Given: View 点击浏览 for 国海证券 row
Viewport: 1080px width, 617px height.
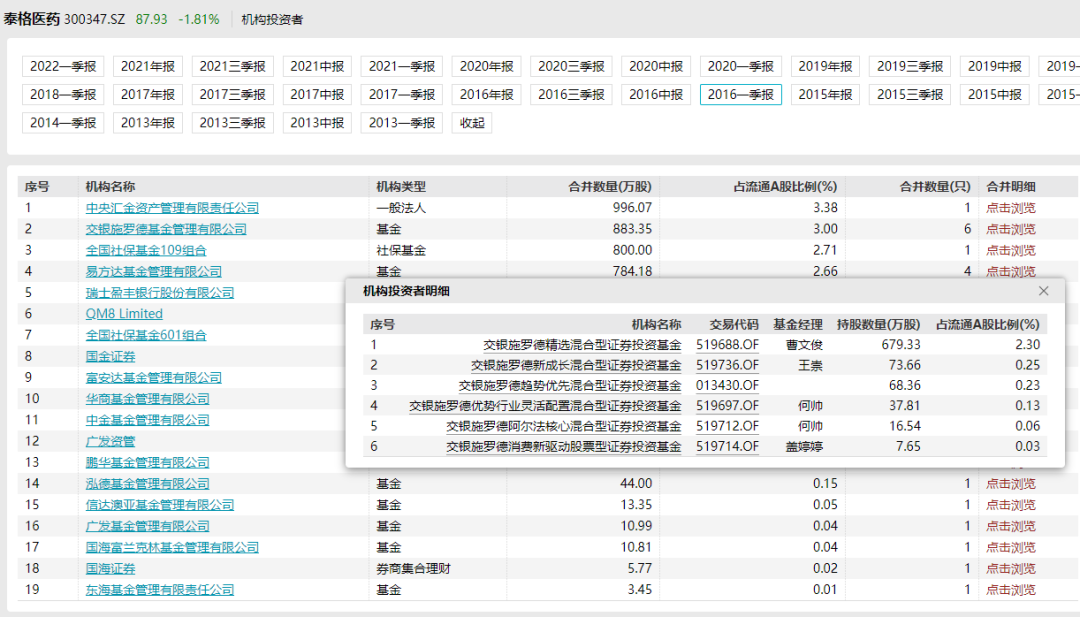Looking at the screenshot, I should [x=1010, y=569].
